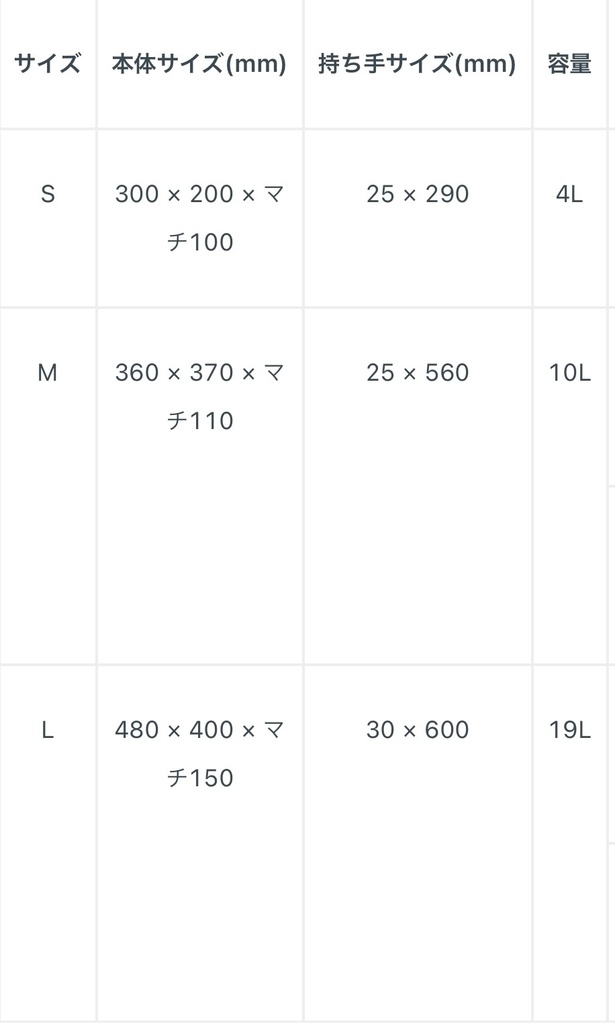Click handle size 25 × 560

coord(417,373)
